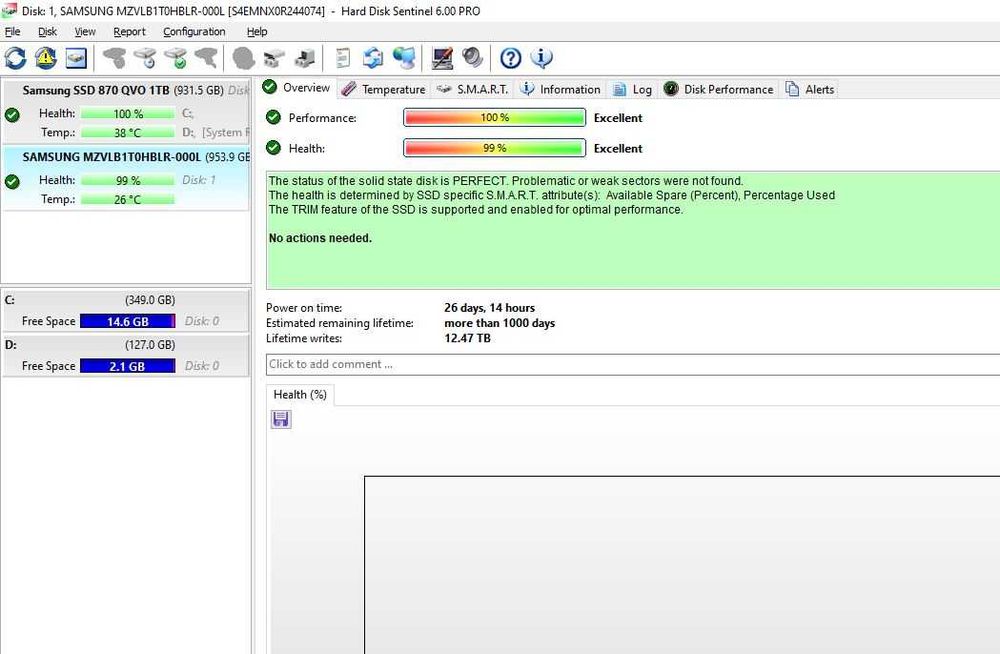Open the Disk menu
Image resolution: width=1000 pixels, height=654 pixels.
point(47,31)
